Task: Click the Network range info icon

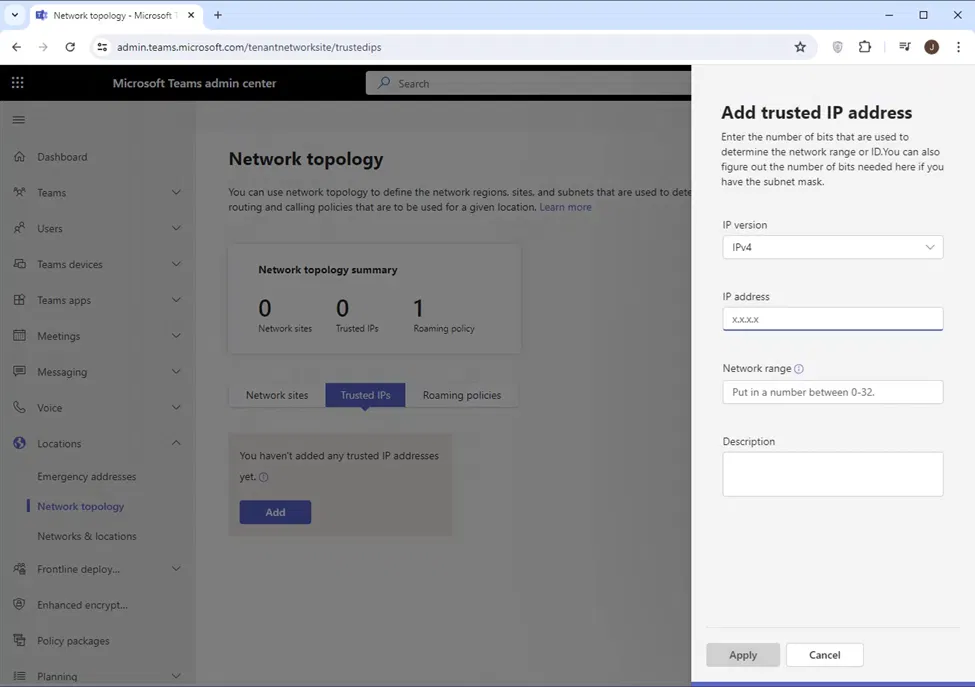Action: coord(799,369)
